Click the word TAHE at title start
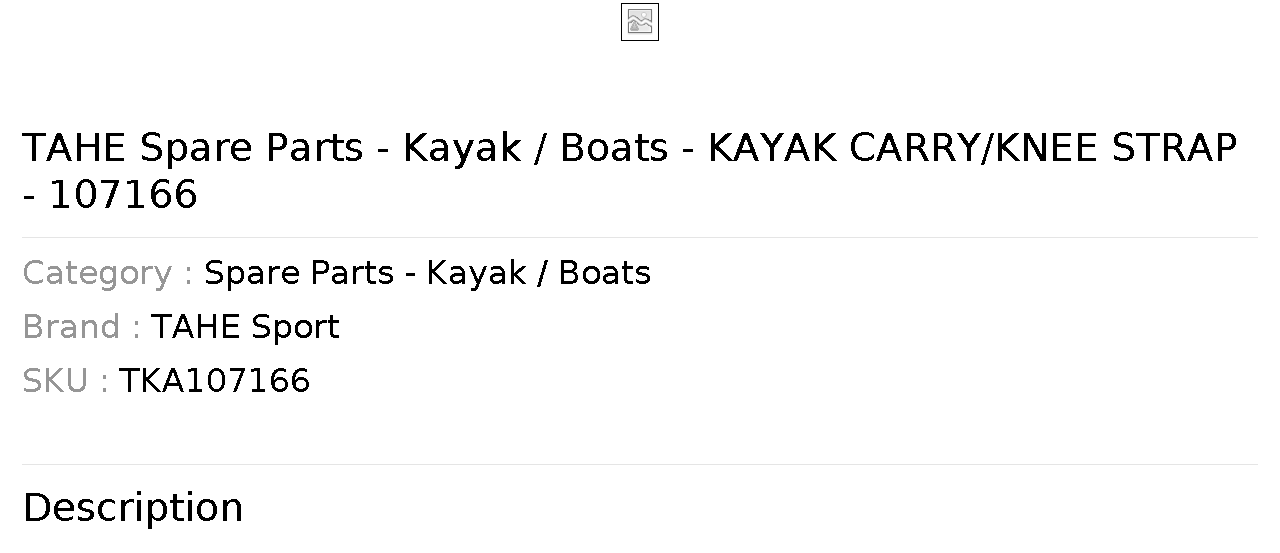This screenshot has height=553, width=1280. pos(74,148)
